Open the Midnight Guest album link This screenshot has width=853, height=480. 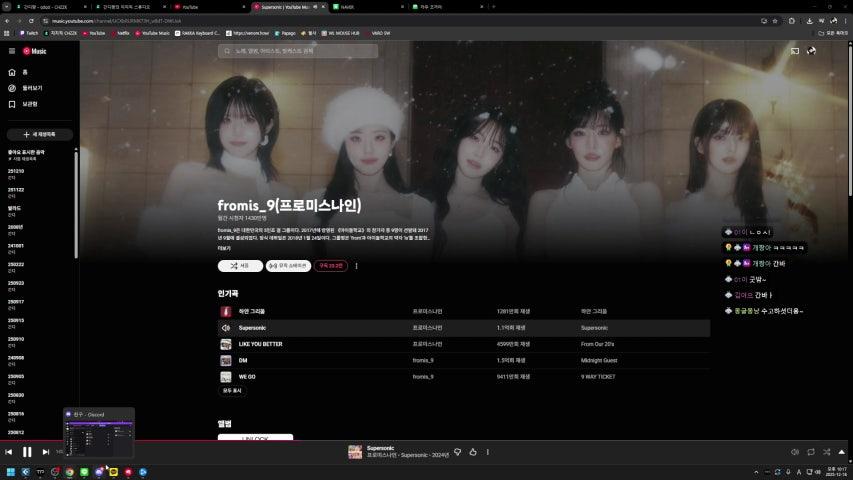[599, 360]
